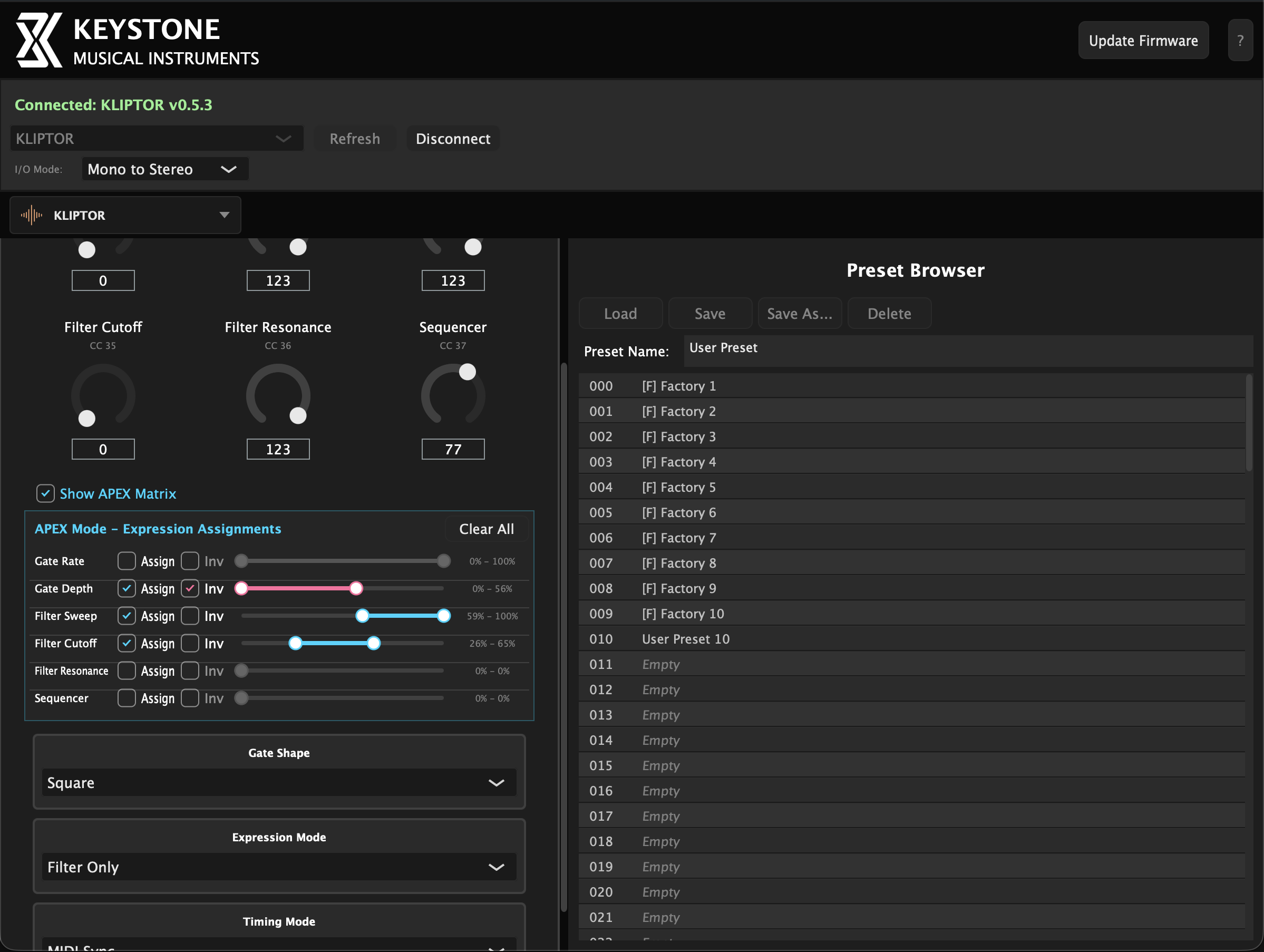Open the I/O Mode dropdown

pyautogui.click(x=164, y=169)
